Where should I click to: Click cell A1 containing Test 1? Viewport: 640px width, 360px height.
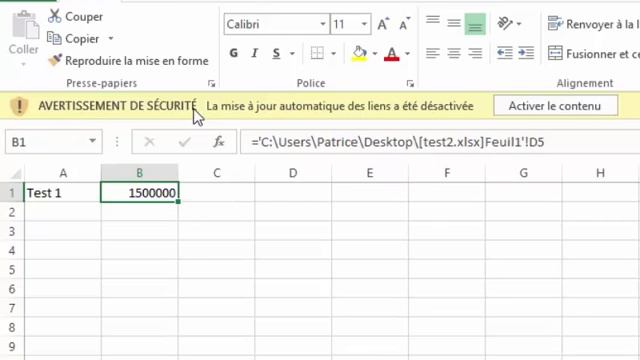coord(63,193)
